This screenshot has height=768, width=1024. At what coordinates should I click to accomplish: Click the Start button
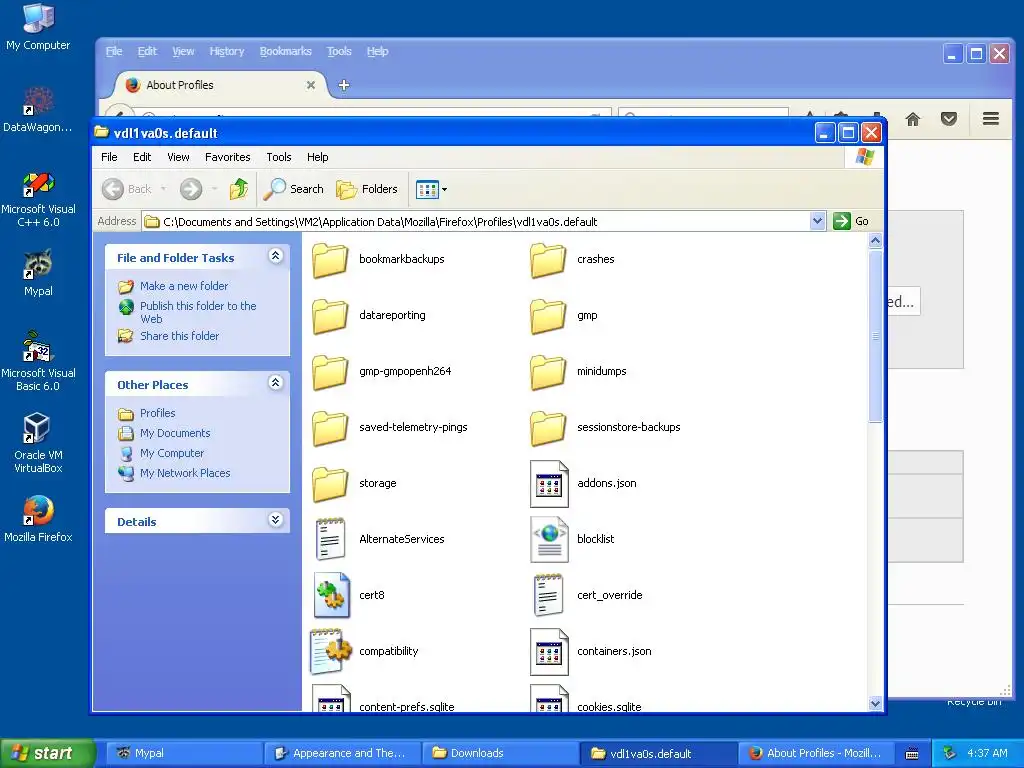tap(46, 754)
